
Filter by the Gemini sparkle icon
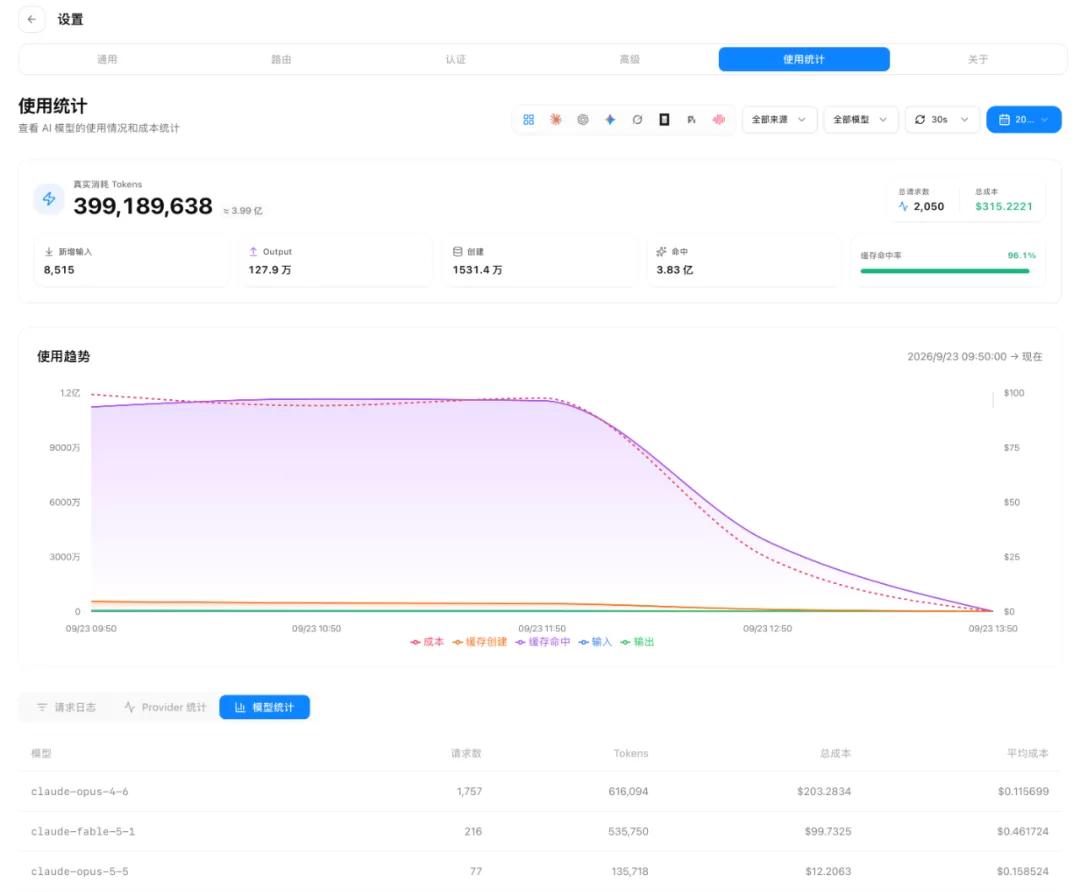610,120
